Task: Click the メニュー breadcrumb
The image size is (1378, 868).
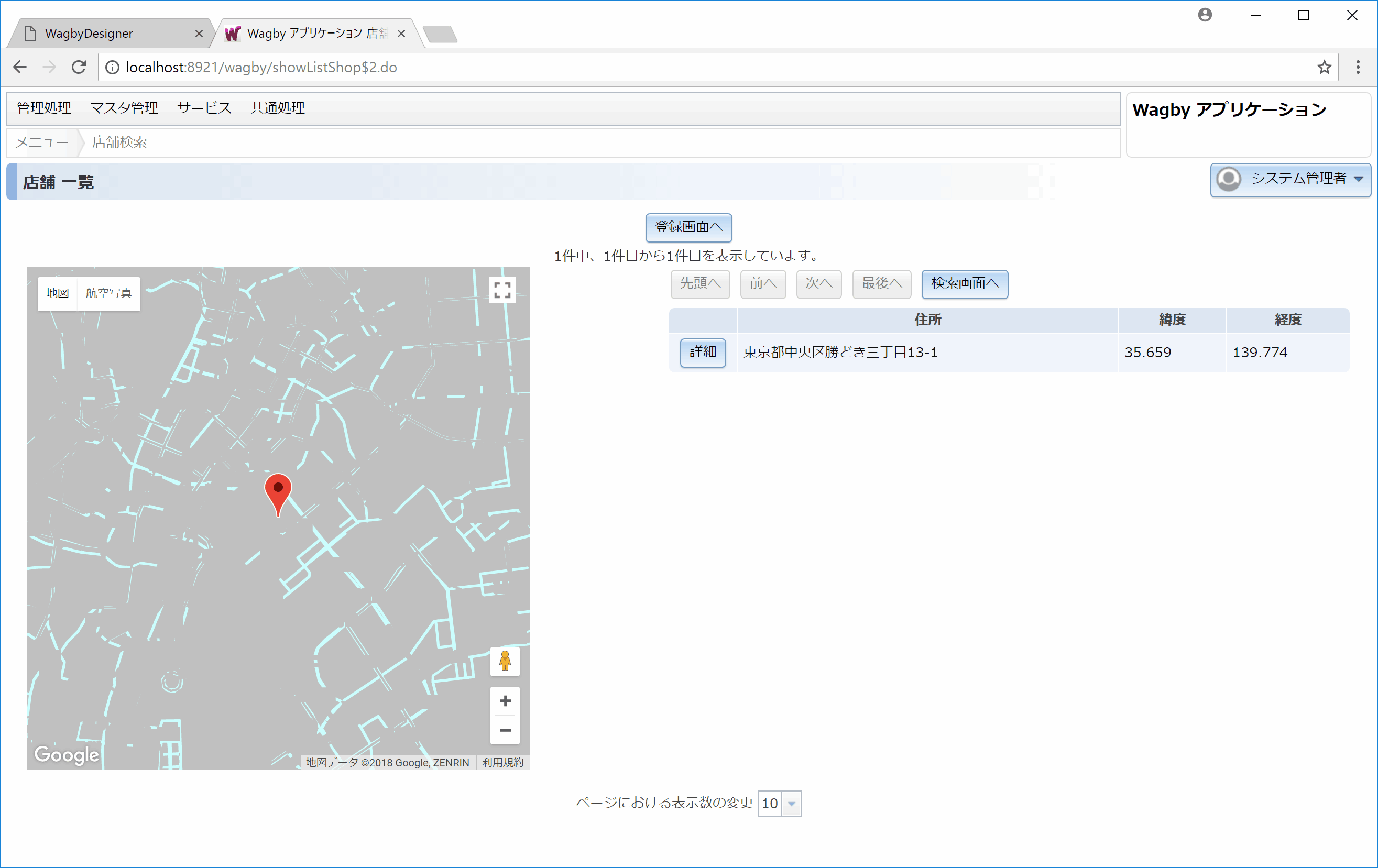Action: pyautogui.click(x=42, y=142)
